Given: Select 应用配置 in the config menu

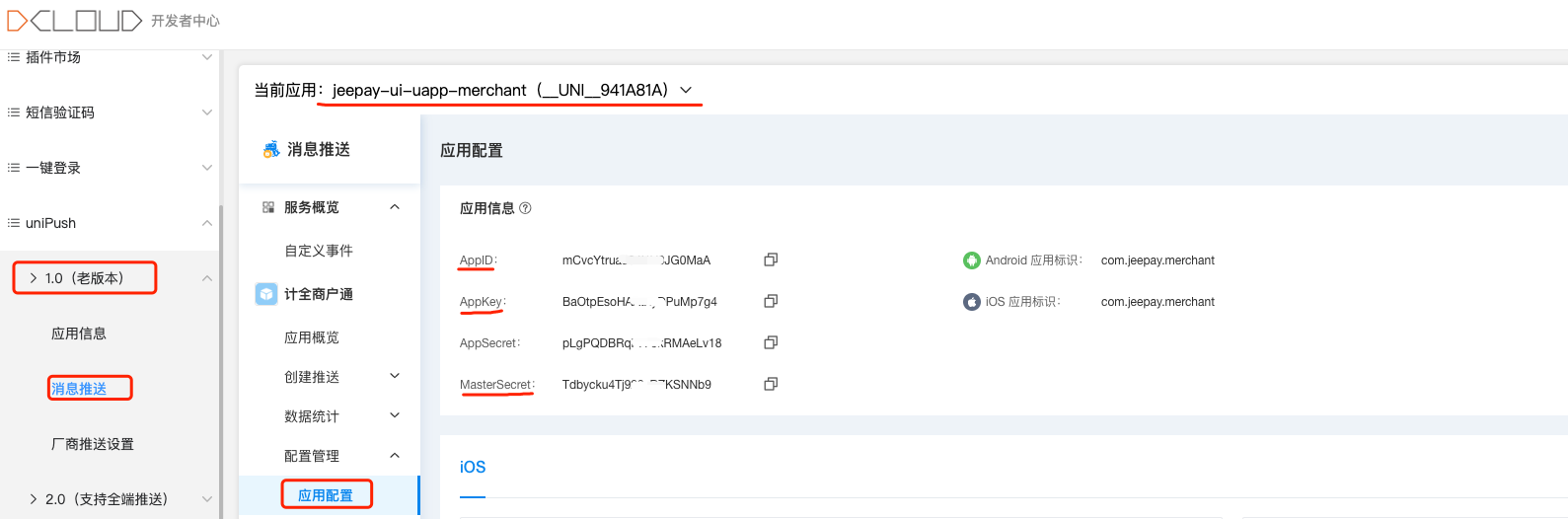Looking at the screenshot, I should pos(326,495).
